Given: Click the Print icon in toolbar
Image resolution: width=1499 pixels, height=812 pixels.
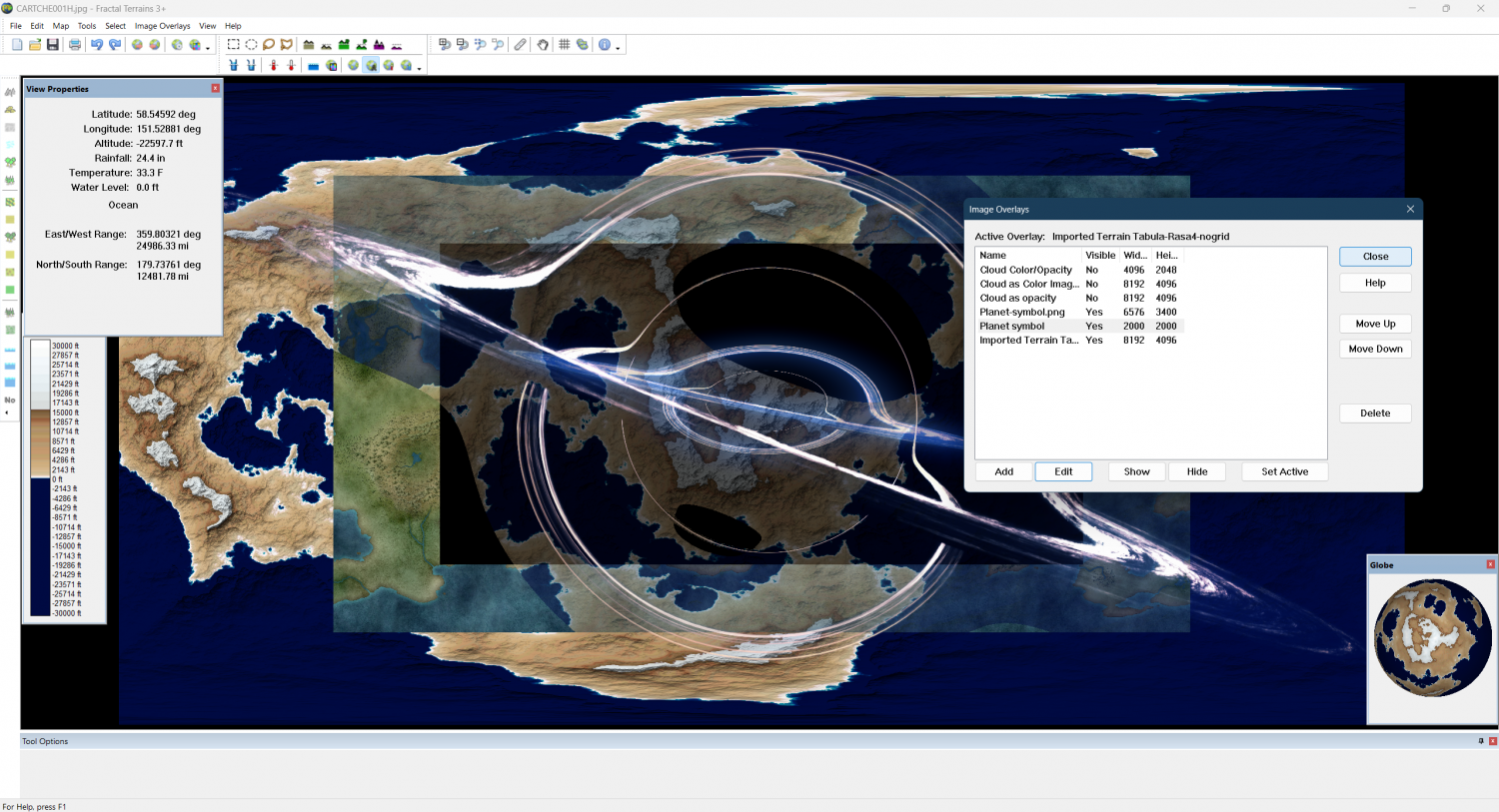Looking at the screenshot, I should coord(75,45).
